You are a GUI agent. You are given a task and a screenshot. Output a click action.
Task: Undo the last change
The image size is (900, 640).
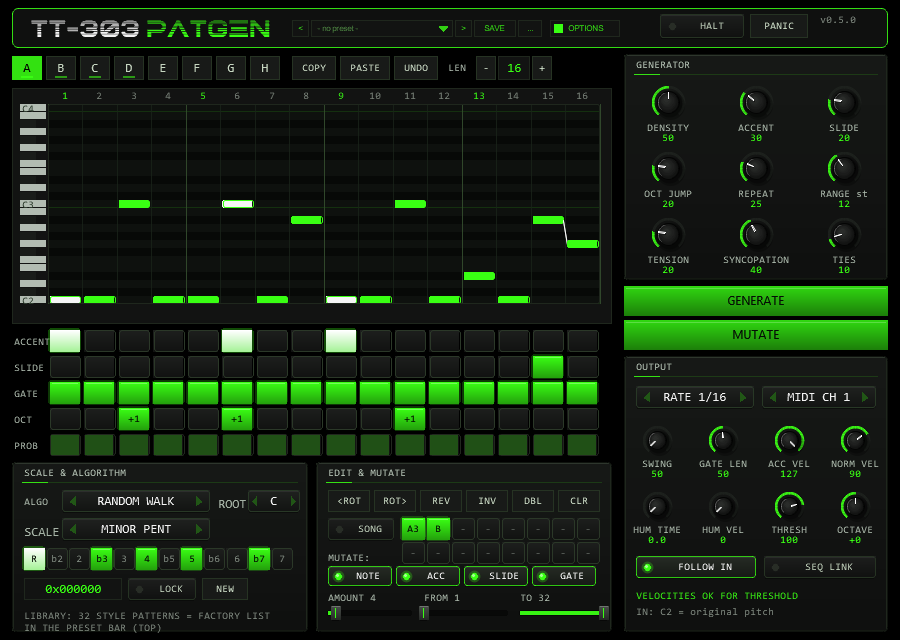tap(416, 68)
